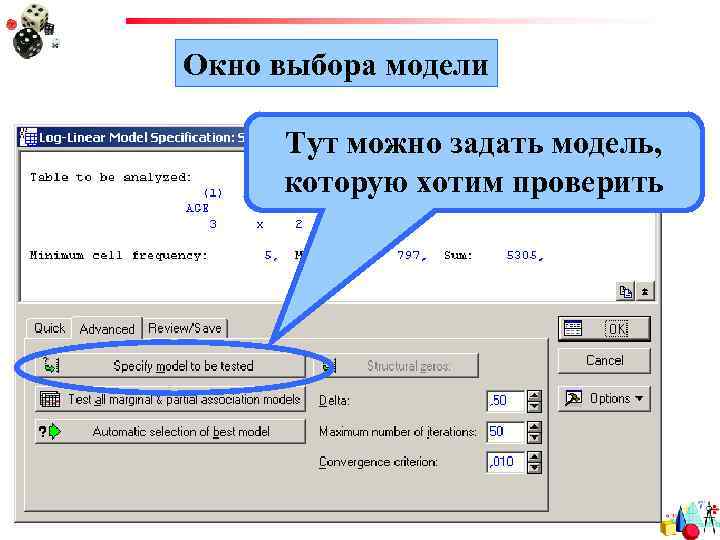This screenshot has width=720, height=540.
Task: Increase maximum iterations with up spinner
Action: pyautogui.click(x=534, y=427)
